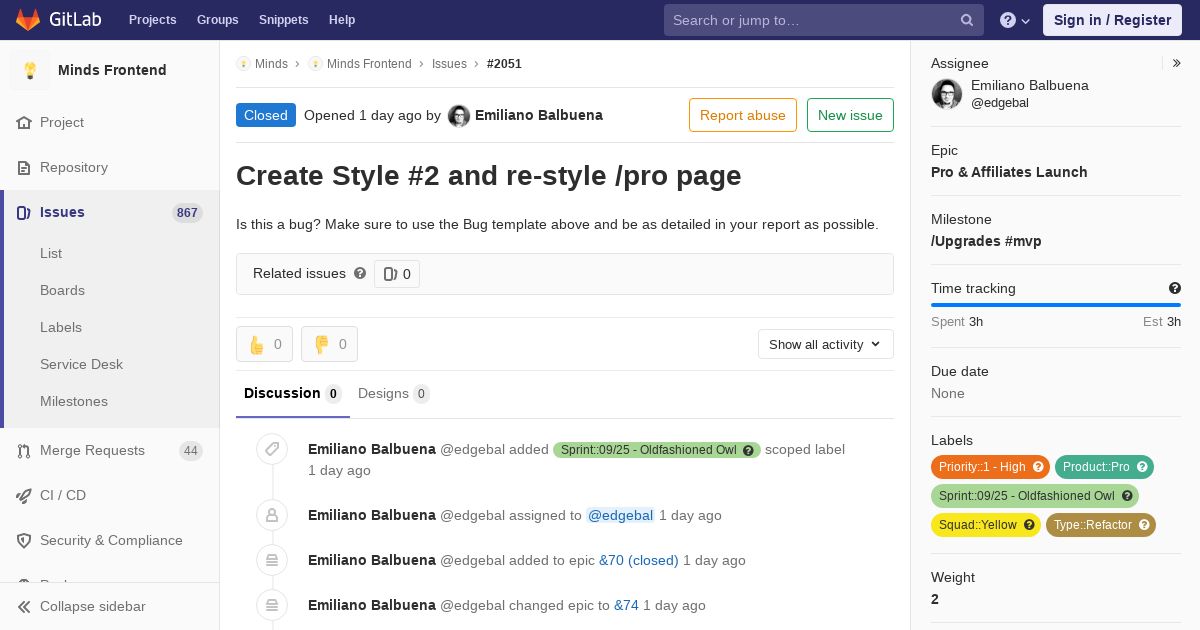Click the New issue button
1200x630 pixels.
coord(850,115)
